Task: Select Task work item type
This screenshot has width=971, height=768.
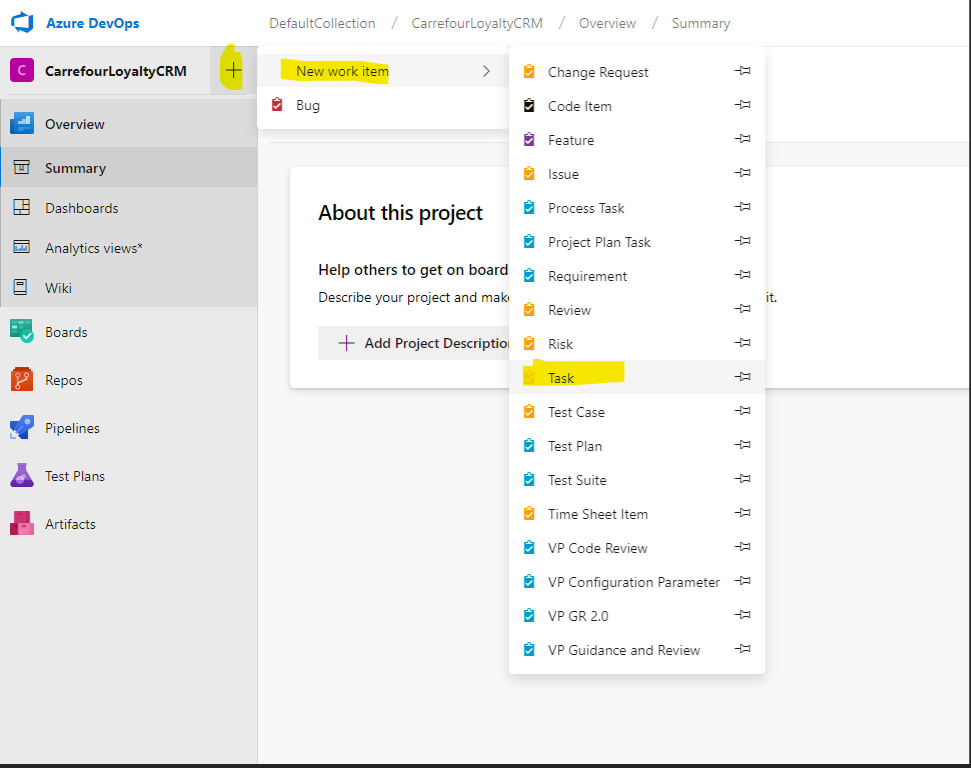Action: [637, 377]
